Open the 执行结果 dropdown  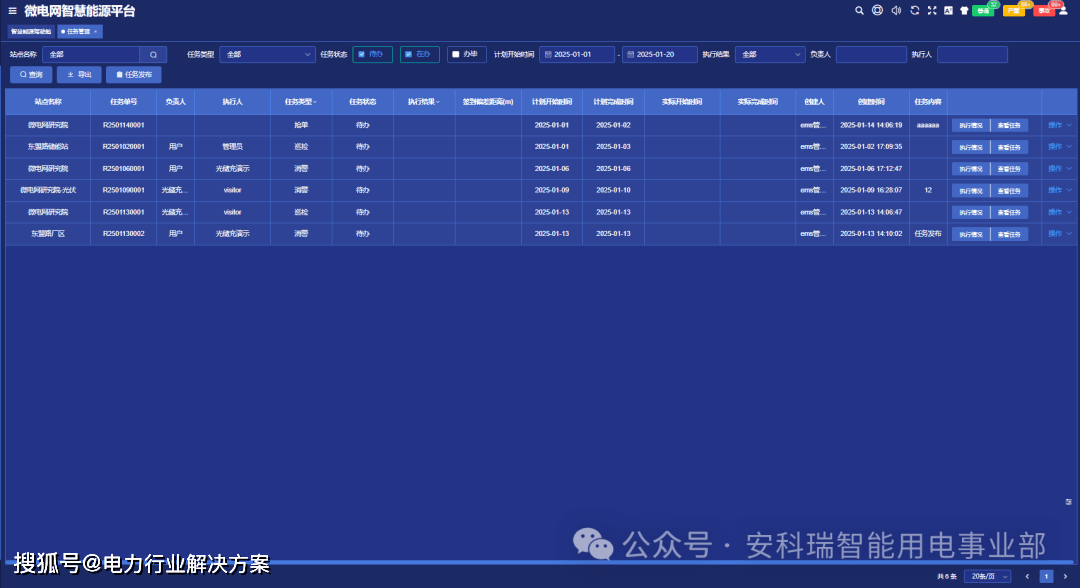click(x=769, y=54)
